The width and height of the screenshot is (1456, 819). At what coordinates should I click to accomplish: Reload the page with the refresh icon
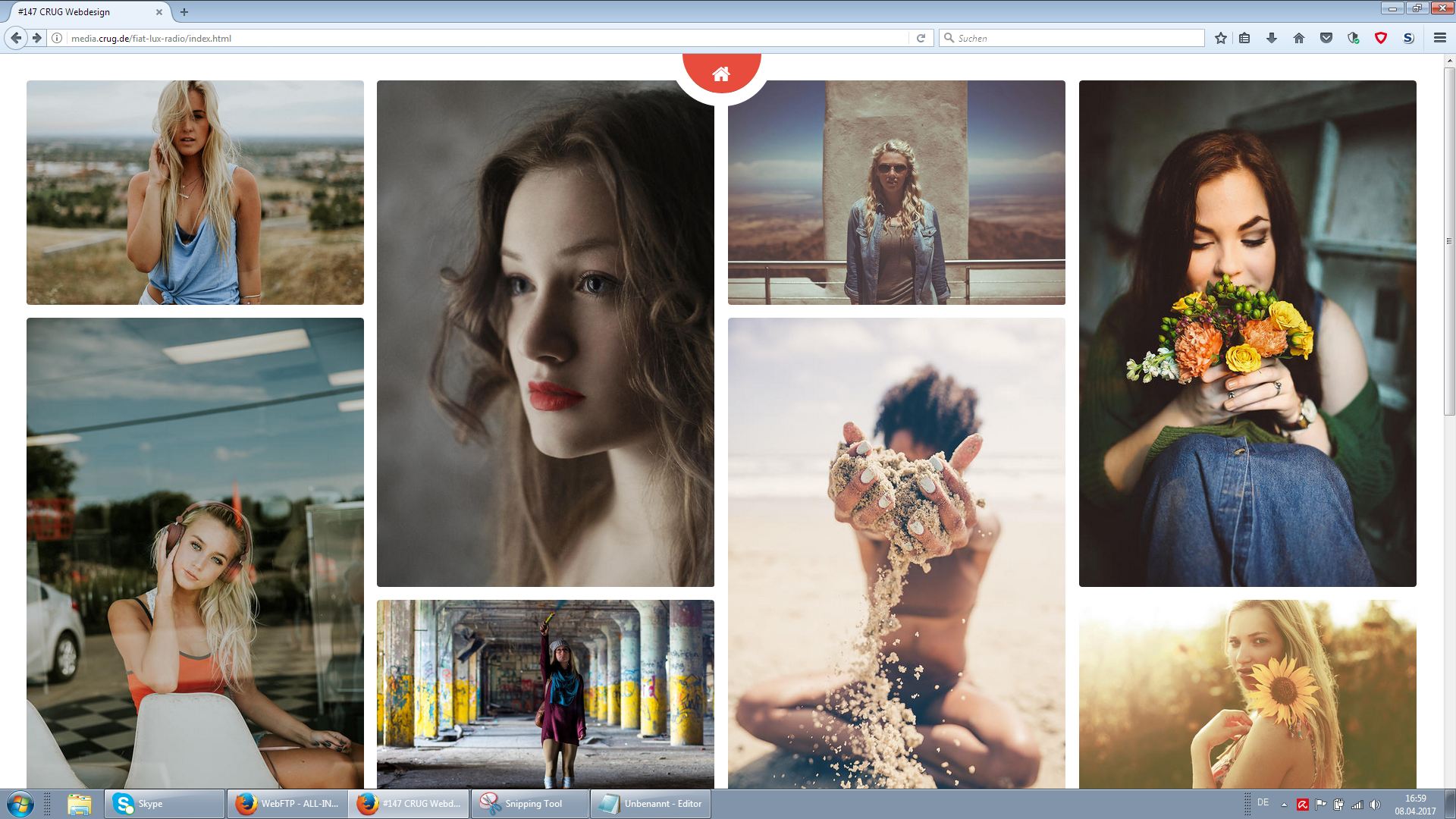(921, 38)
